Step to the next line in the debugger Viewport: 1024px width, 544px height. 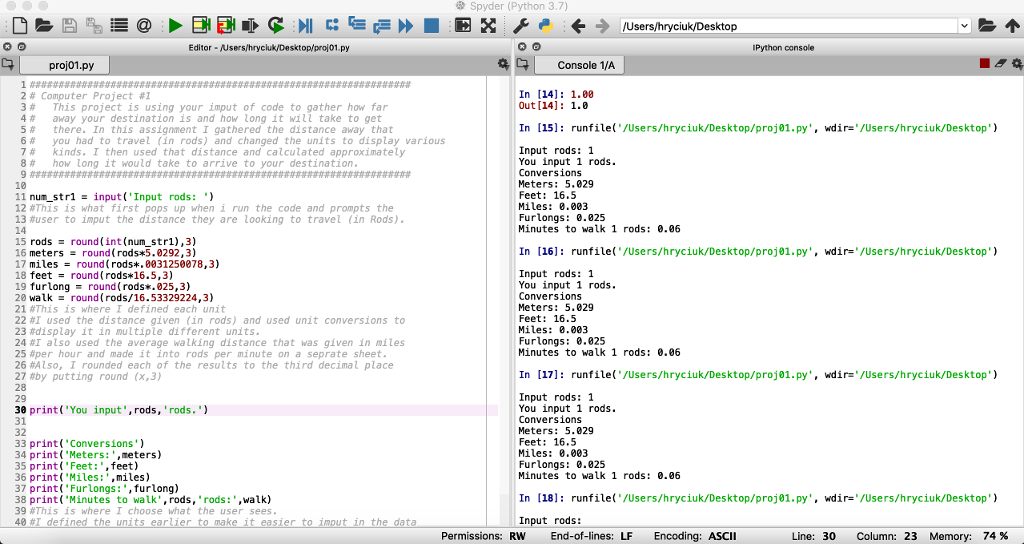click(x=332, y=25)
